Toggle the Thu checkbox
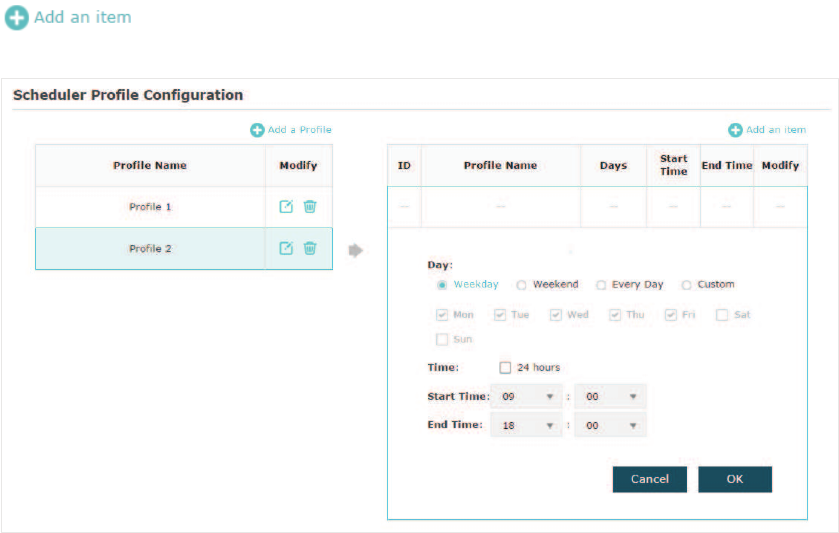 (x=615, y=315)
